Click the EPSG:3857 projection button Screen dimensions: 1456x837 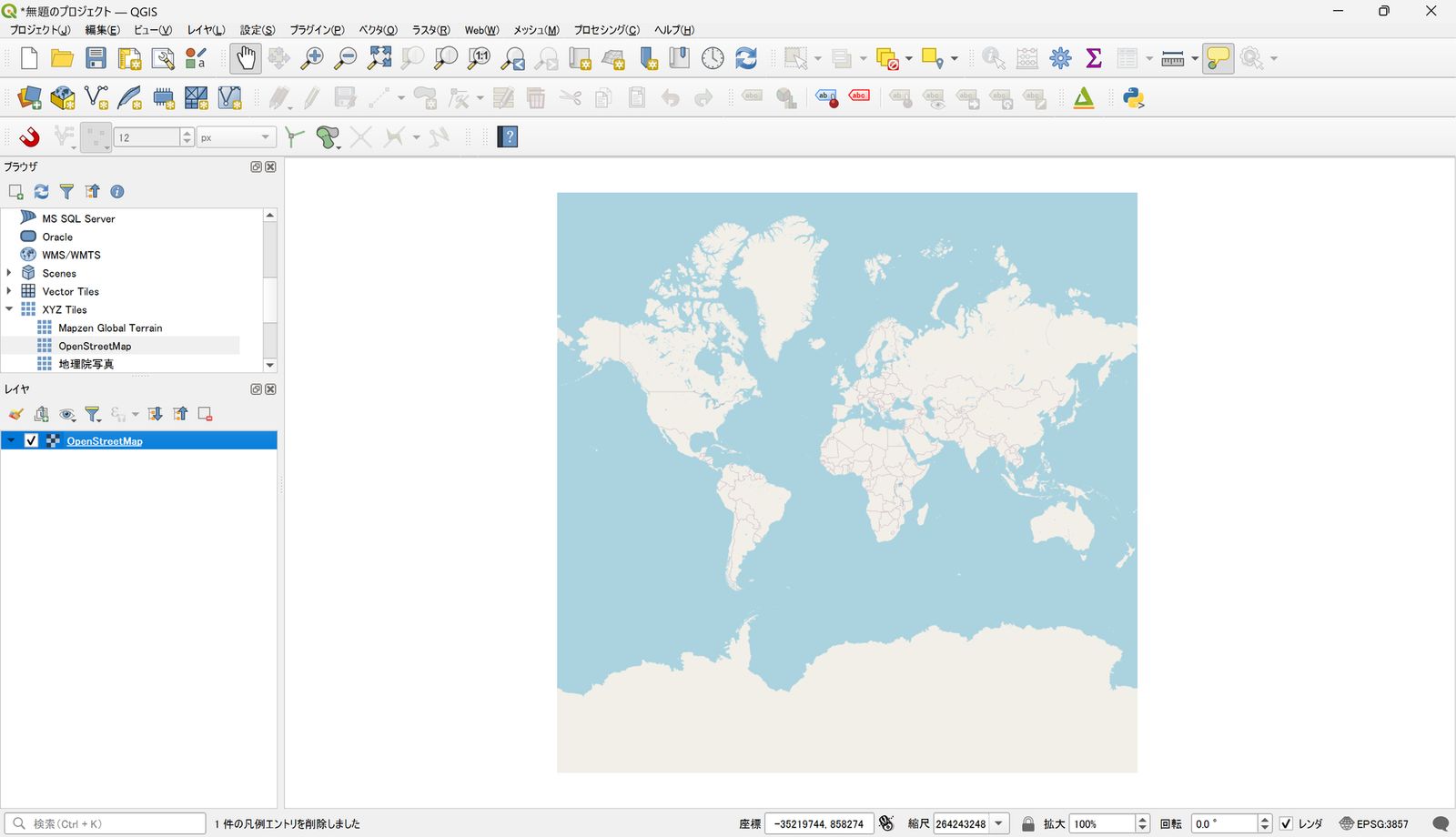1373,823
